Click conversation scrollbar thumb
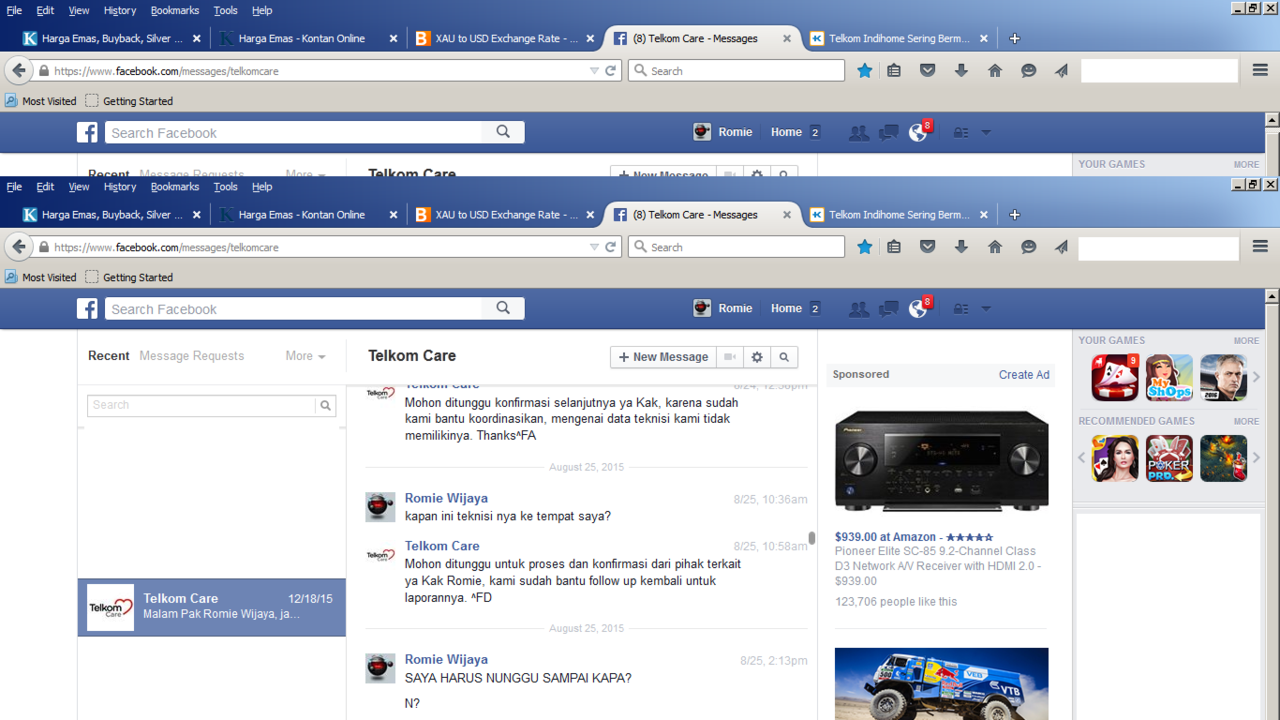 (812, 538)
